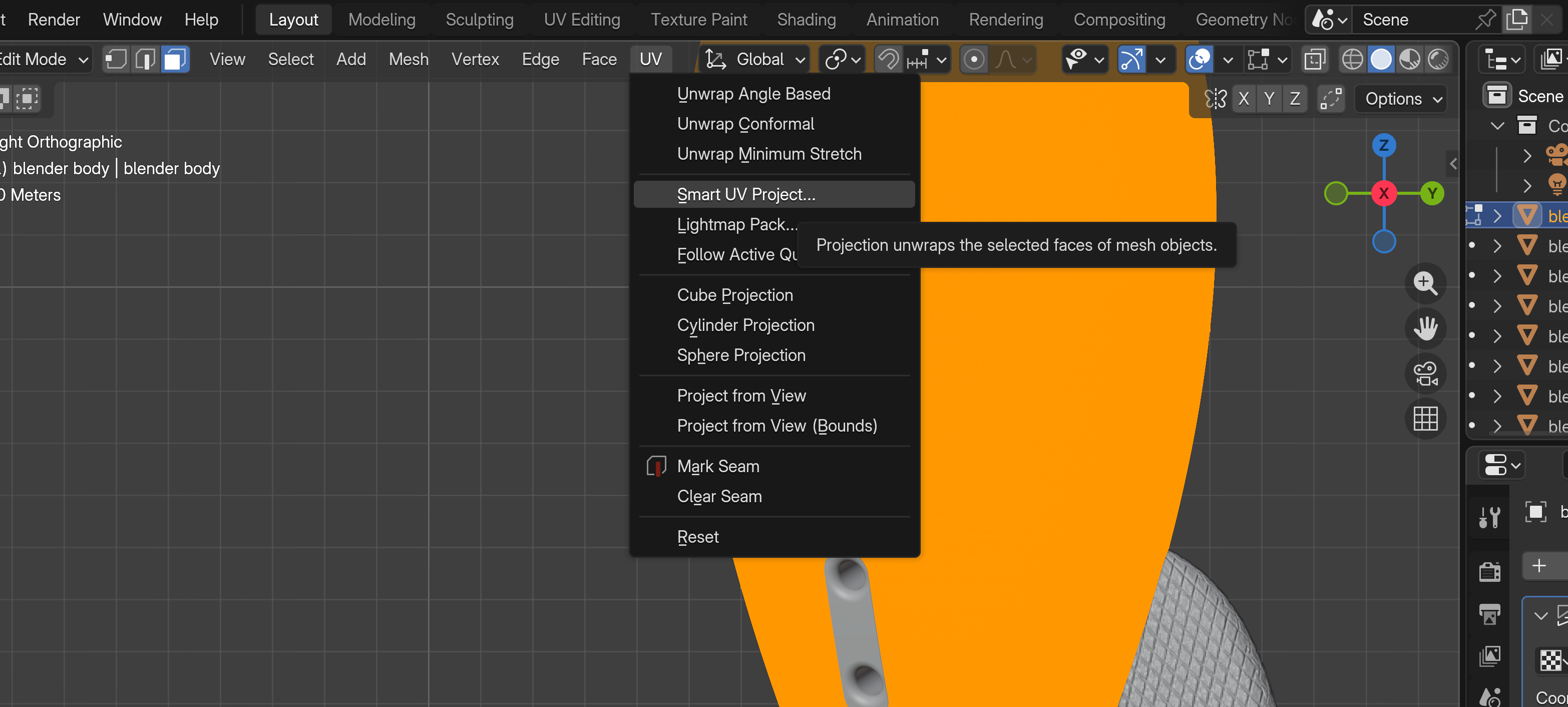Viewport: 1568px width, 707px height.
Task: Open the Render menu
Action: click(54, 20)
